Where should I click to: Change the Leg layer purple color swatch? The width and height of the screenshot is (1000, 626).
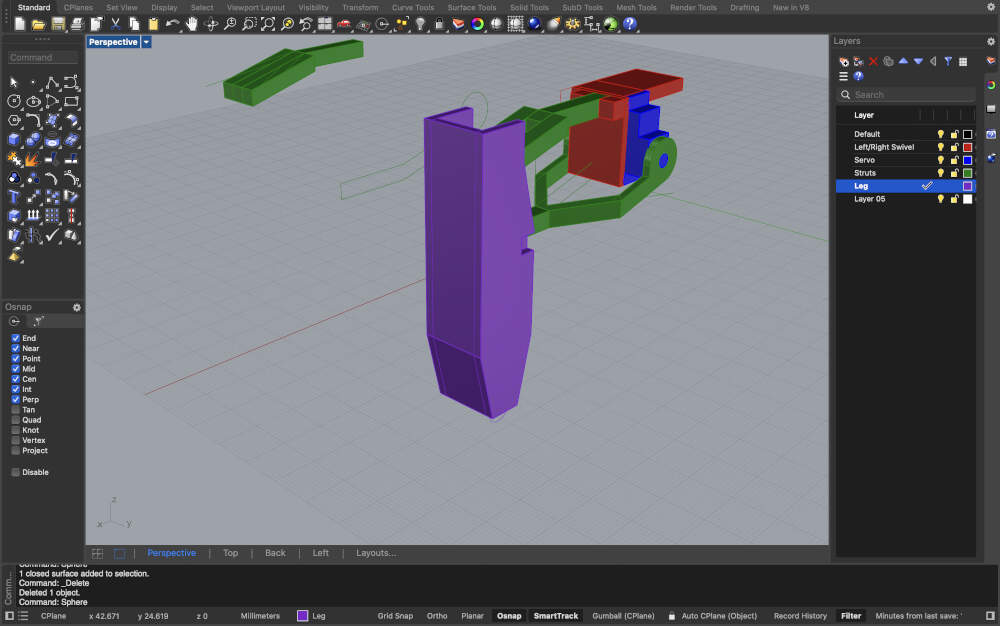(967, 186)
